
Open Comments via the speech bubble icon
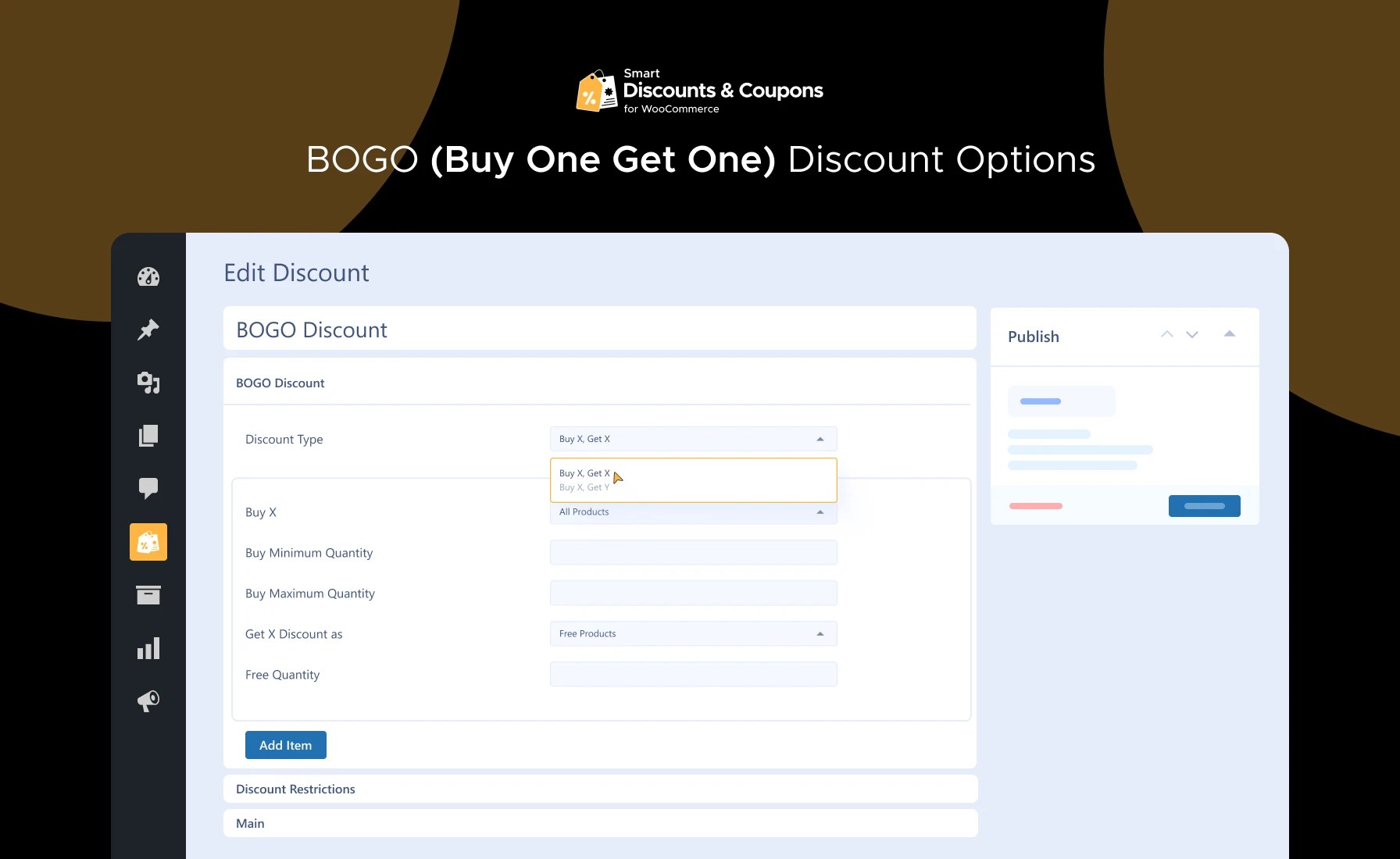[x=148, y=488]
